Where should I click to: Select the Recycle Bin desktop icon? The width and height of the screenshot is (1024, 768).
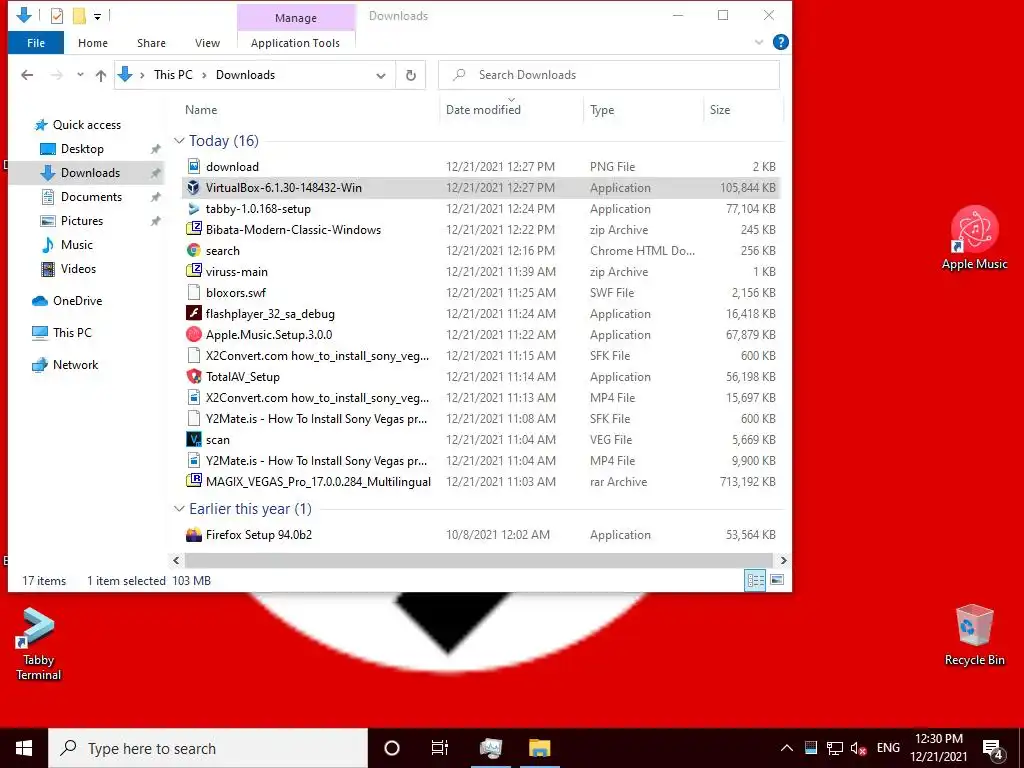[x=974, y=635]
